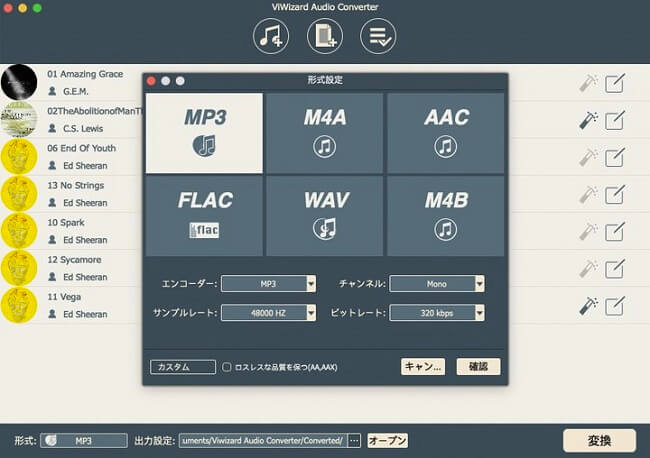Select track title 06 End Of Youth
Image resolution: width=650 pixels, height=458 pixels.
click(81, 148)
